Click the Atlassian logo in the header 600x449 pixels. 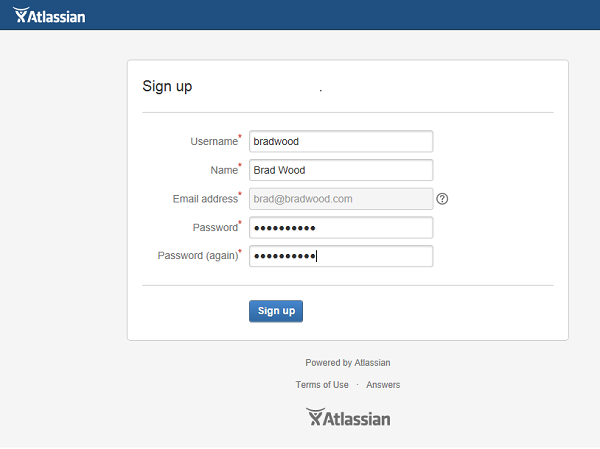click(x=50, y=15)
